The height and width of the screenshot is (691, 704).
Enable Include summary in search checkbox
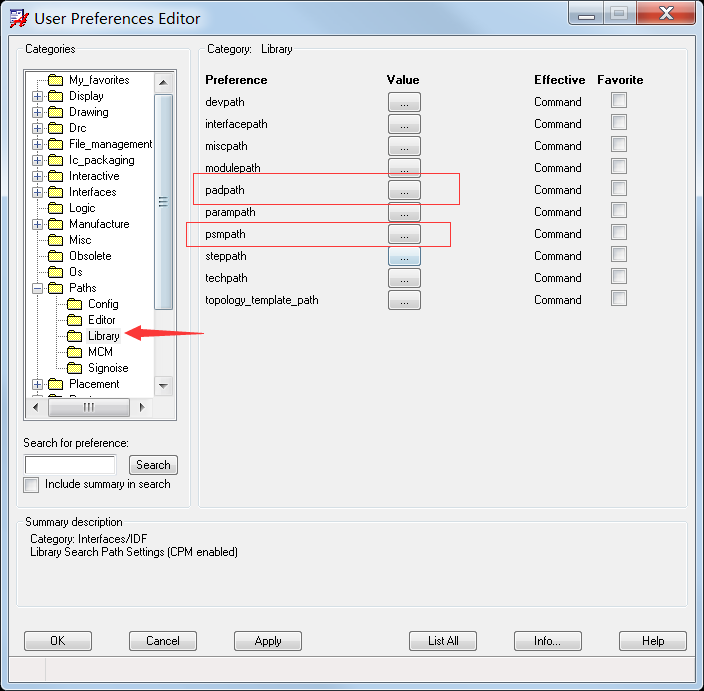coord(31,485)
